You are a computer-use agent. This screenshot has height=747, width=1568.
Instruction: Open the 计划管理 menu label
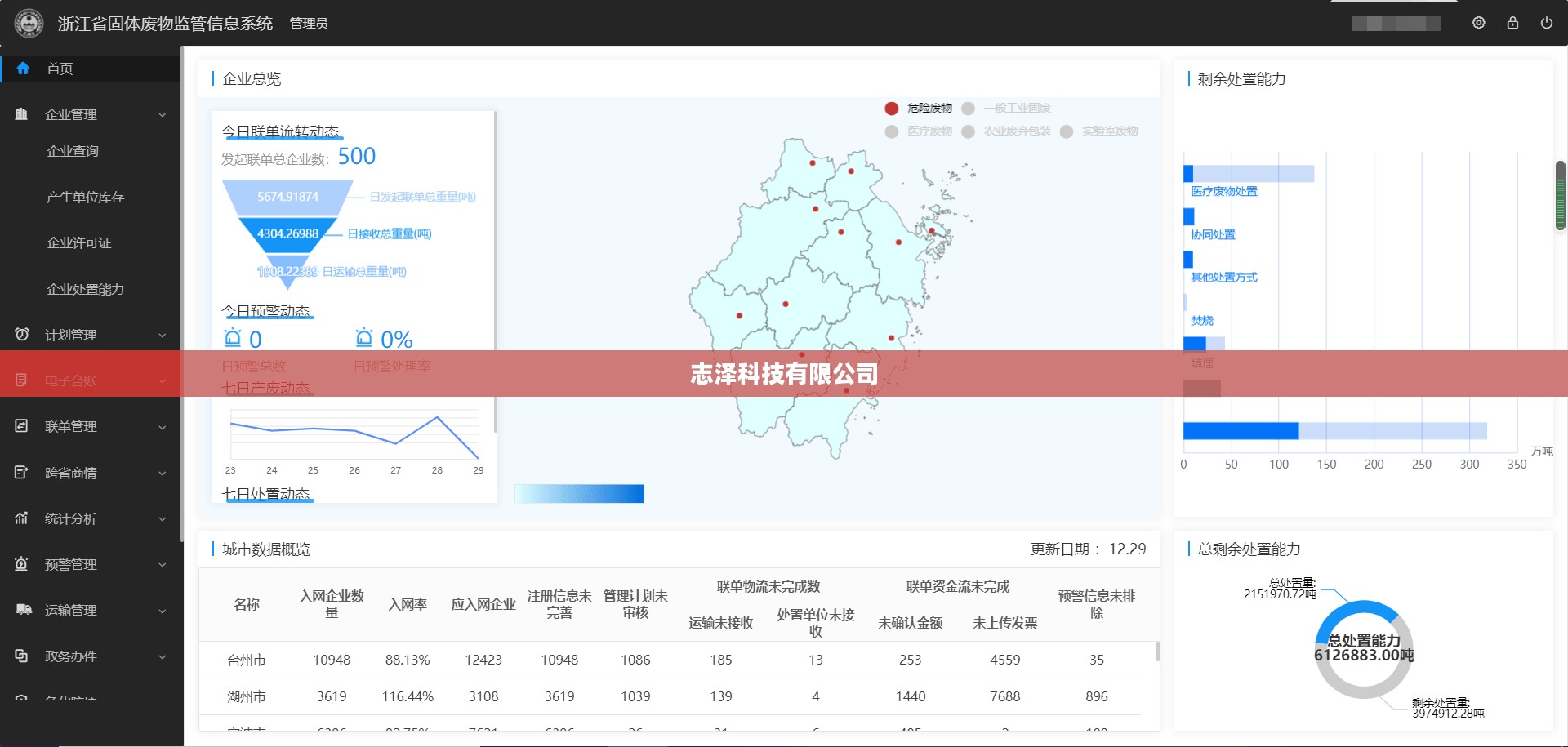[71, 335]
